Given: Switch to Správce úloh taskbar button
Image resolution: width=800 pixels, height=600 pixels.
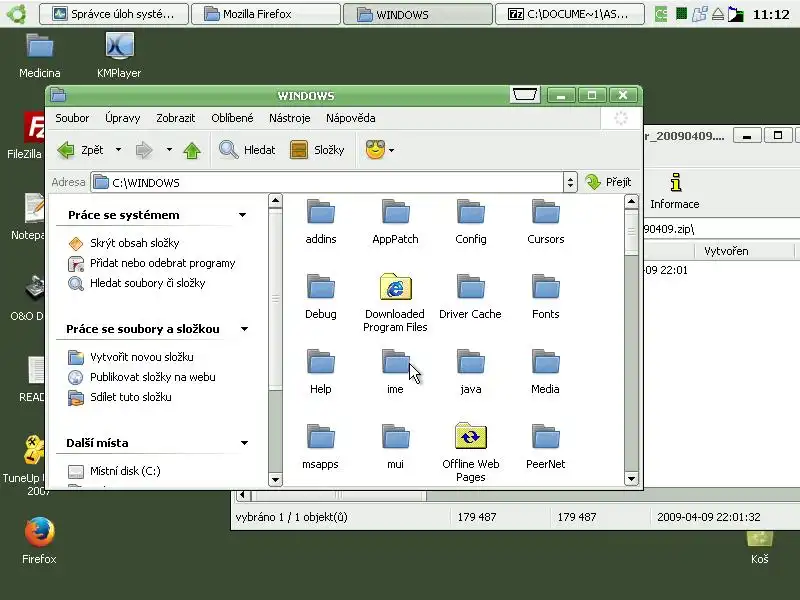Looking at the screenshot, I should pos(113,14).
